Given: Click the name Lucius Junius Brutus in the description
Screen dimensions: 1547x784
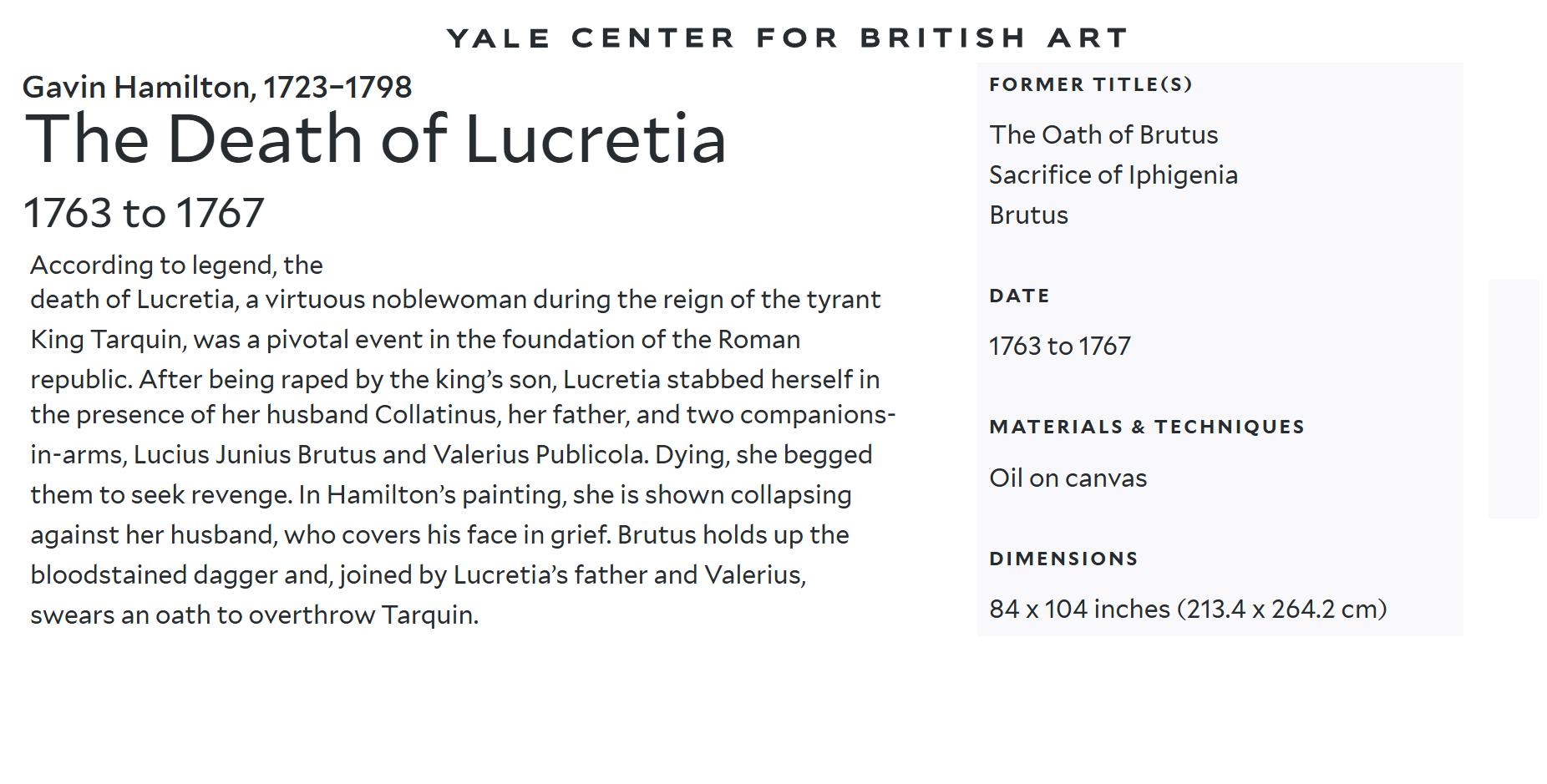Looking at the screenshot, I should click(x=255, y=454).
